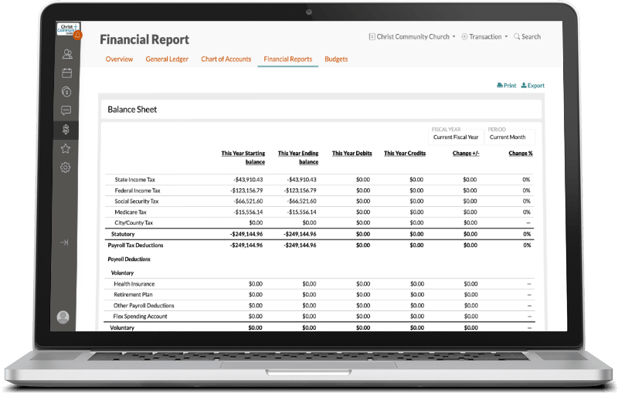
Task: Open the Fiscal Year selector
Action: (x=456, y=137)
